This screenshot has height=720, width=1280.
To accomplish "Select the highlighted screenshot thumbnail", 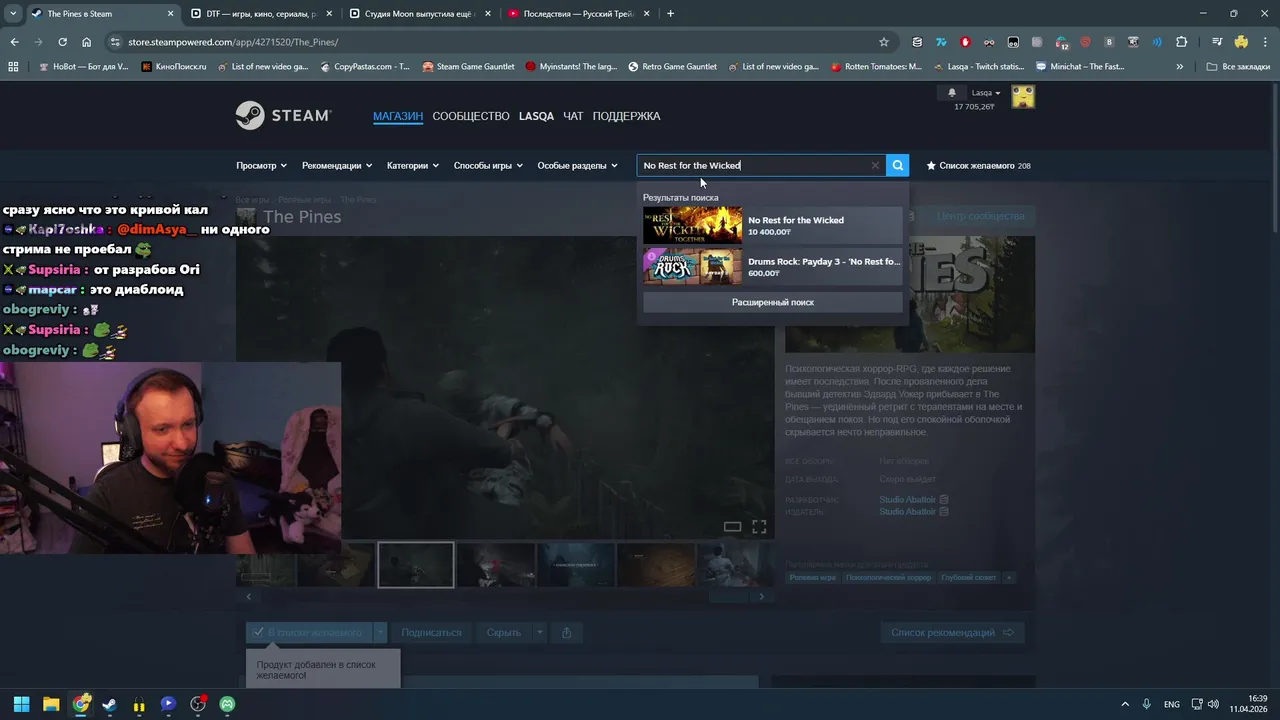I will (416, 565).
